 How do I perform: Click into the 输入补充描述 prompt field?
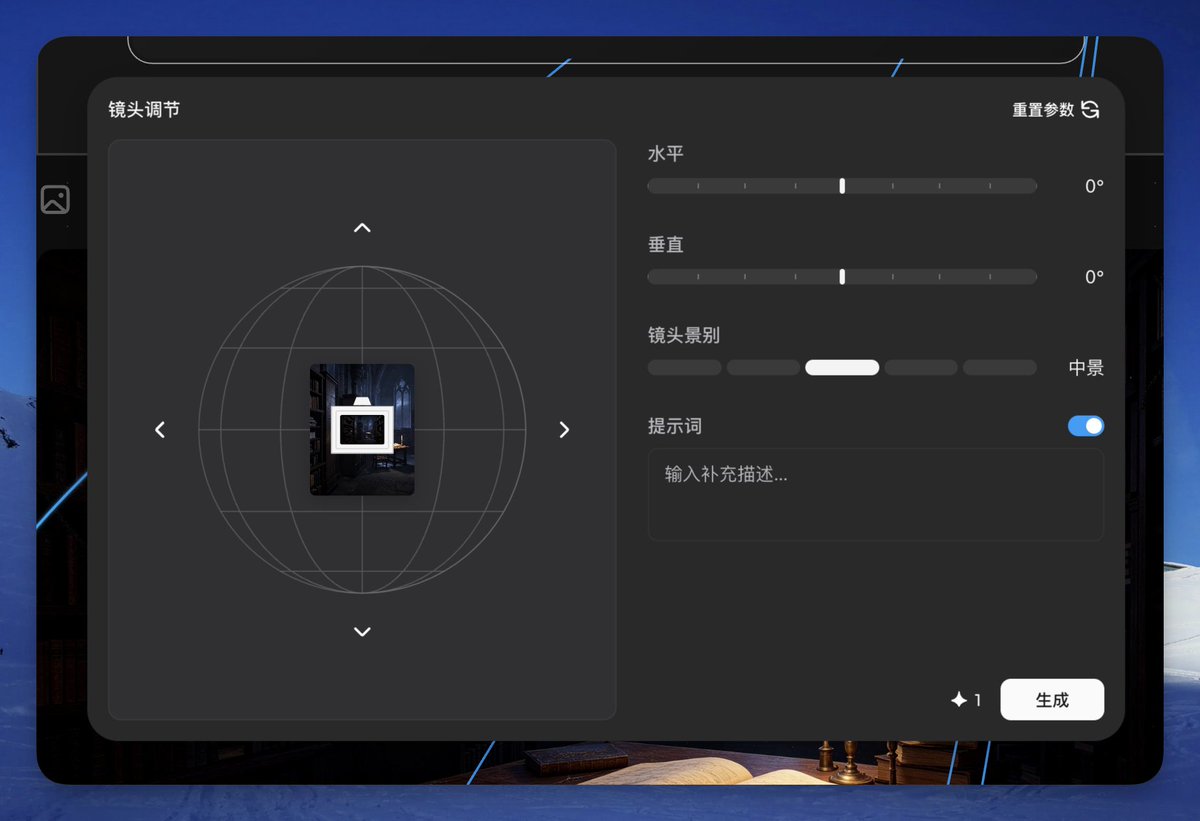876,495
